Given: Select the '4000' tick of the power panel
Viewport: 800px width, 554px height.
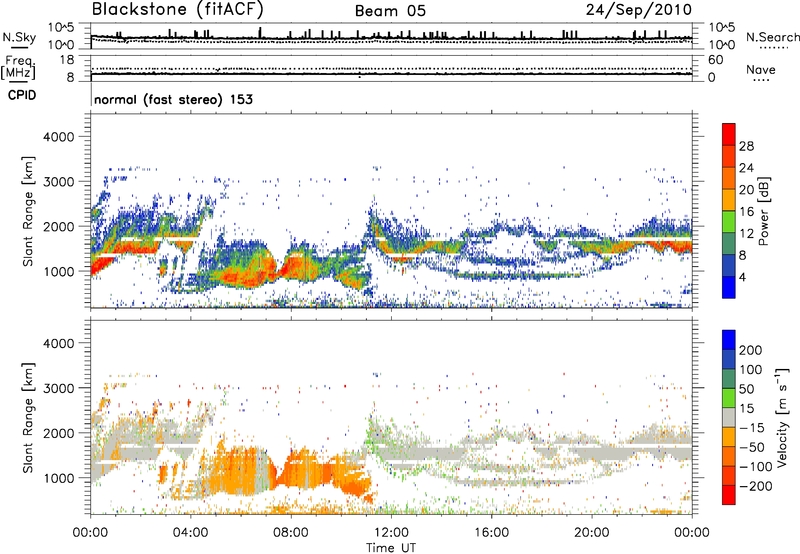Looking at the screenshot, I should 59,137.
